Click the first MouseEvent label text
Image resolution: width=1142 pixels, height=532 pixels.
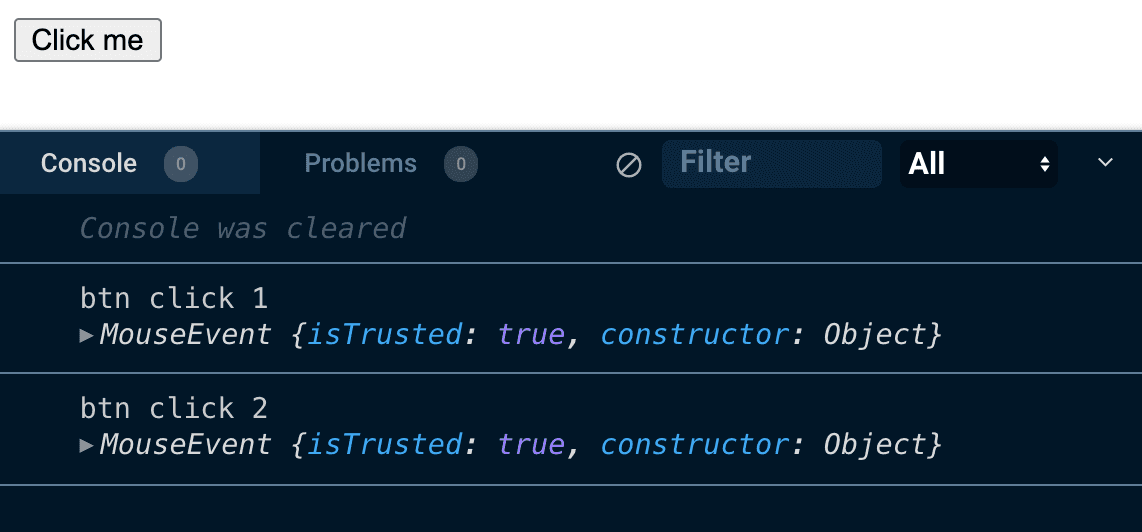click(185, 334)
